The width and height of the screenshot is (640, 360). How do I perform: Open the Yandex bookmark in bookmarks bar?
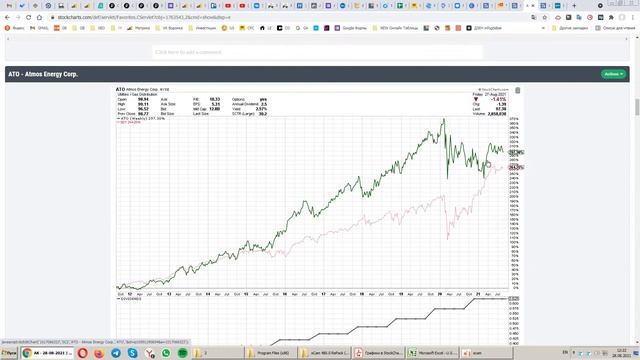point(14,28)
